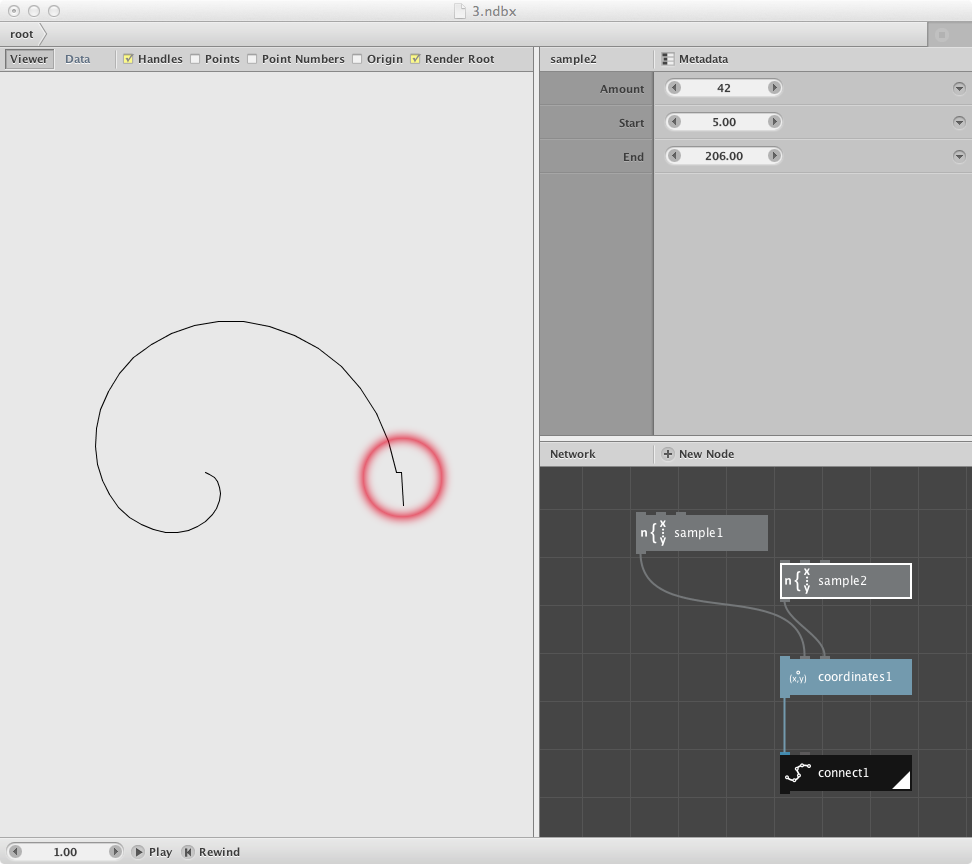Screen dimensions: 972x864
Task: Decrease the Amount value with left arrow
Action: coord(674,87)
